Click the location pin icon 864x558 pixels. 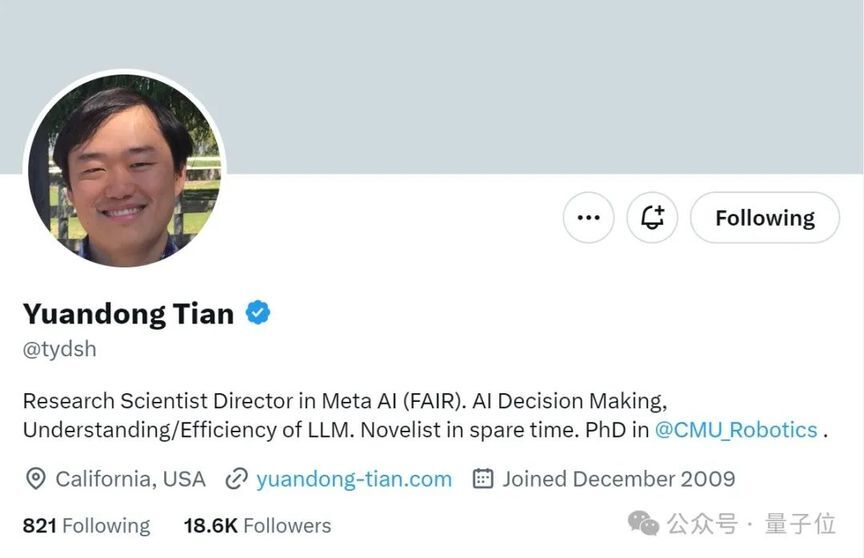(36, 479)
